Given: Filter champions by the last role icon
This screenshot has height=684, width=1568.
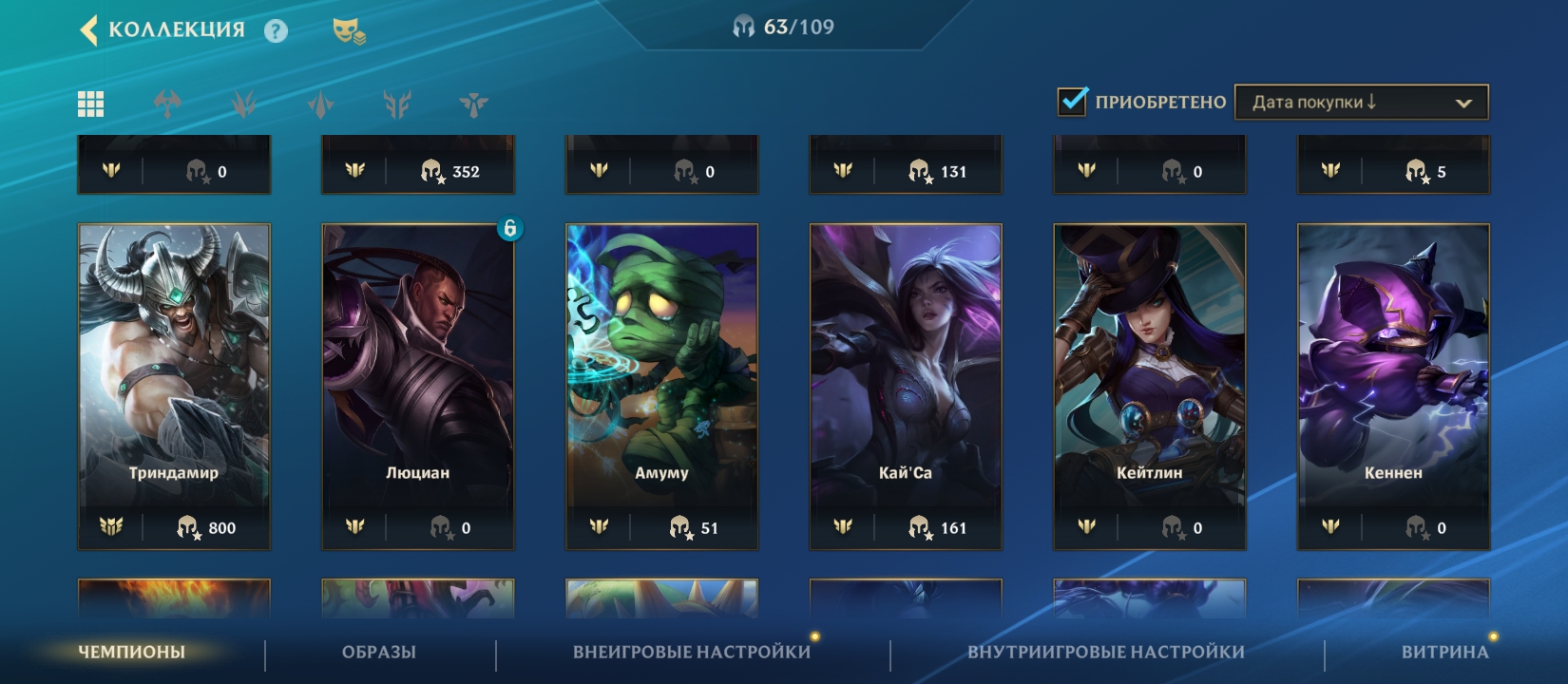Looking at the screenshot, I should [x=473, y=104].
